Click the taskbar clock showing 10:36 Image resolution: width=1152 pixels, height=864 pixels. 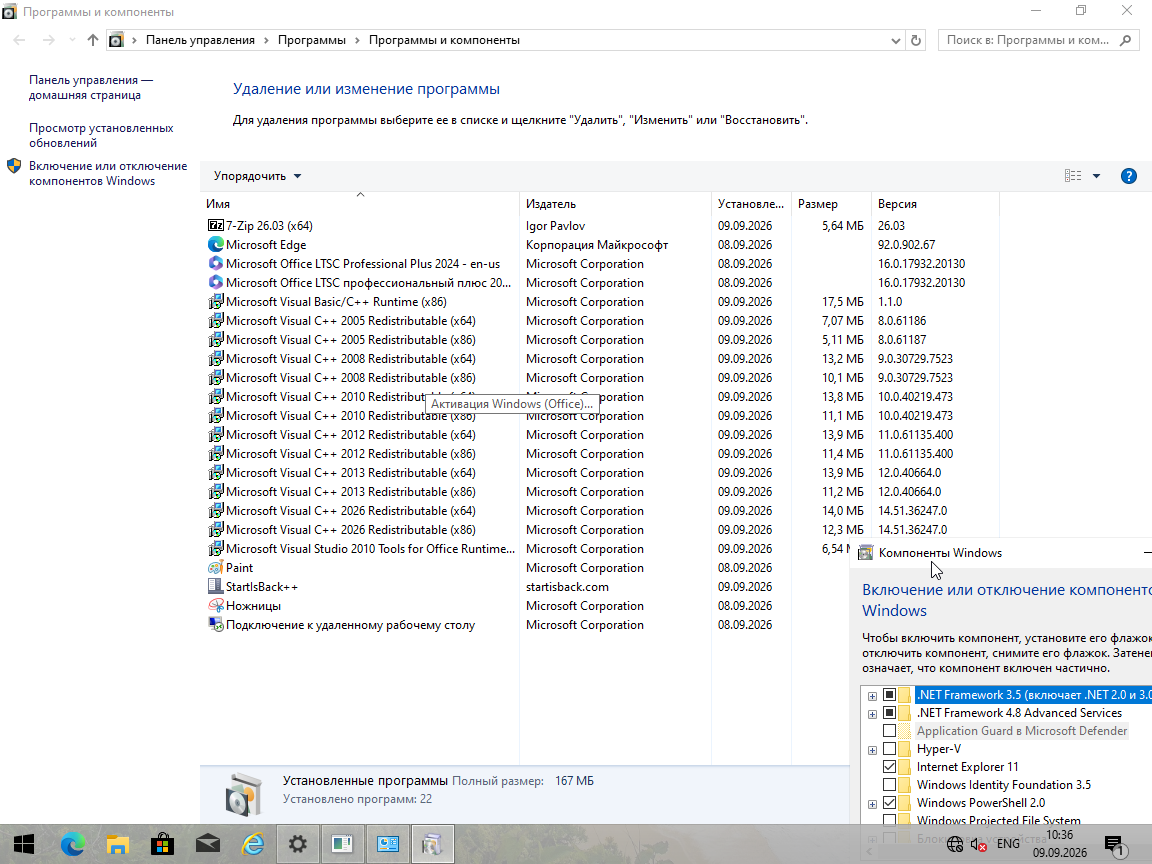(1059, 843)
